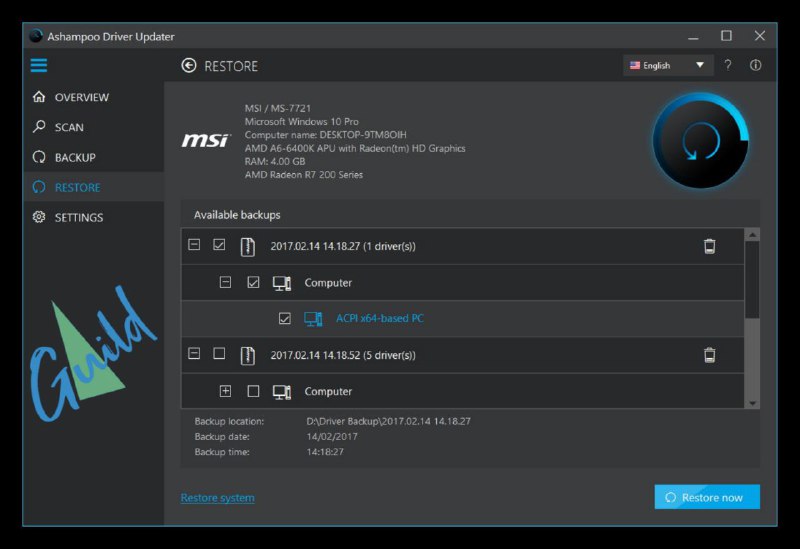Select the 2017.02.14 14.18.27 (1 driver(s)) row
Screen dimensions: 800x549
click(463, 246)
